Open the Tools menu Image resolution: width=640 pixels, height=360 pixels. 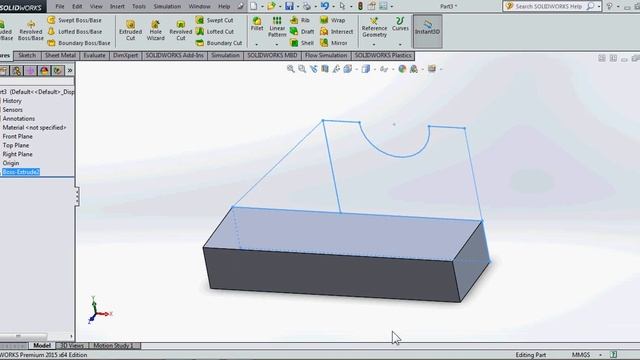pos(139,6)
